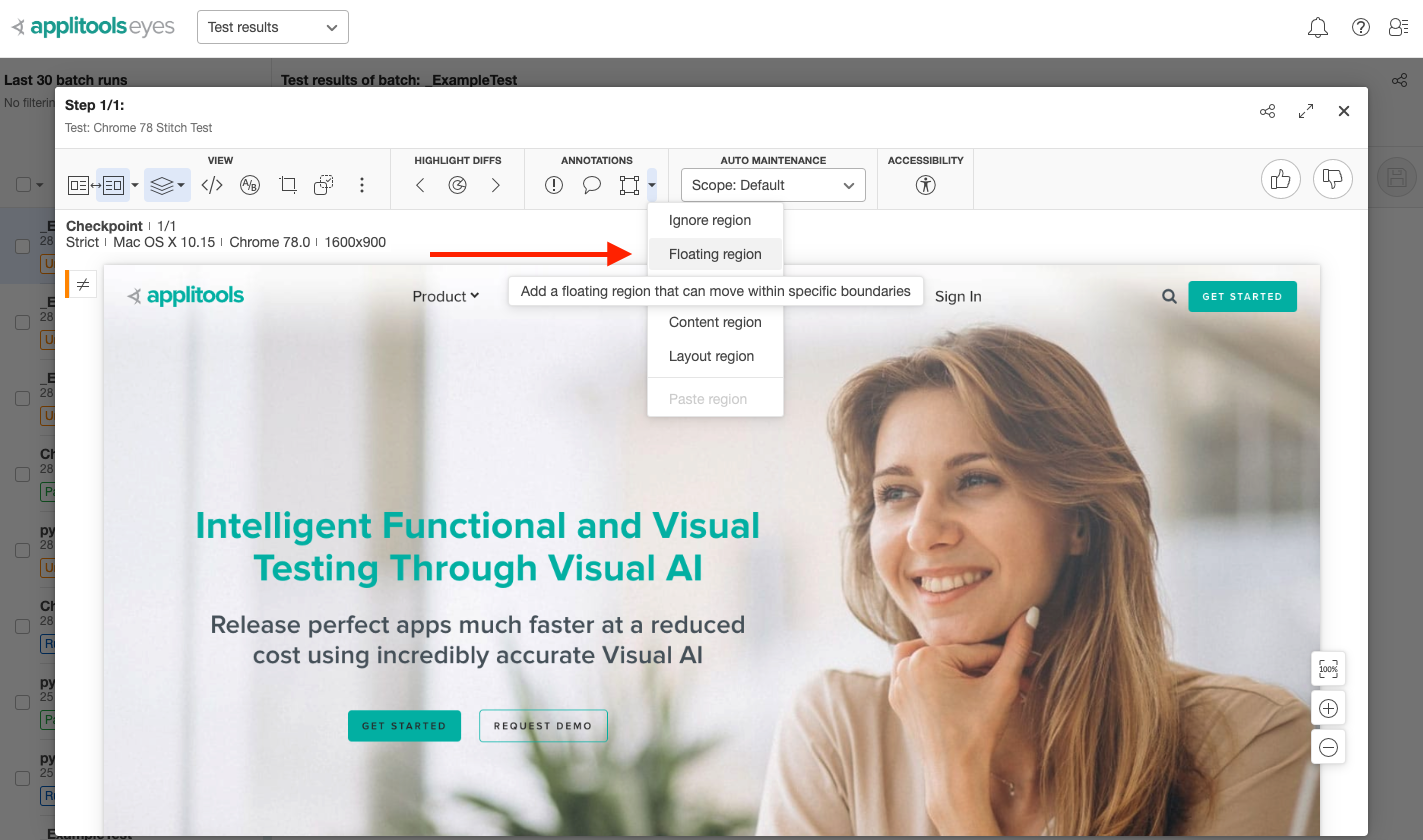Click Sign In in the screenshot

point(958,296)
